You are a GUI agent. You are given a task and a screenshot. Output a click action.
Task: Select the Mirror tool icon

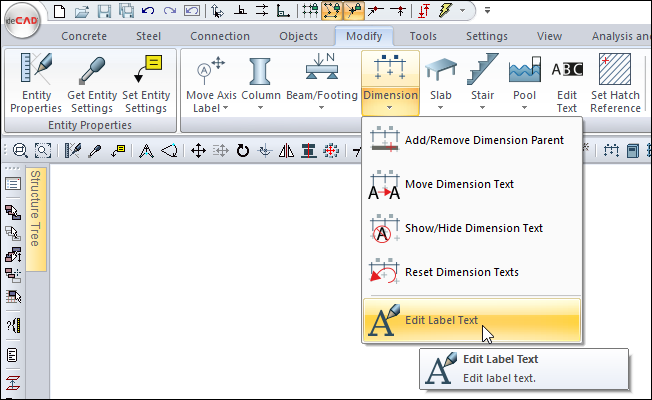[286, 151]
